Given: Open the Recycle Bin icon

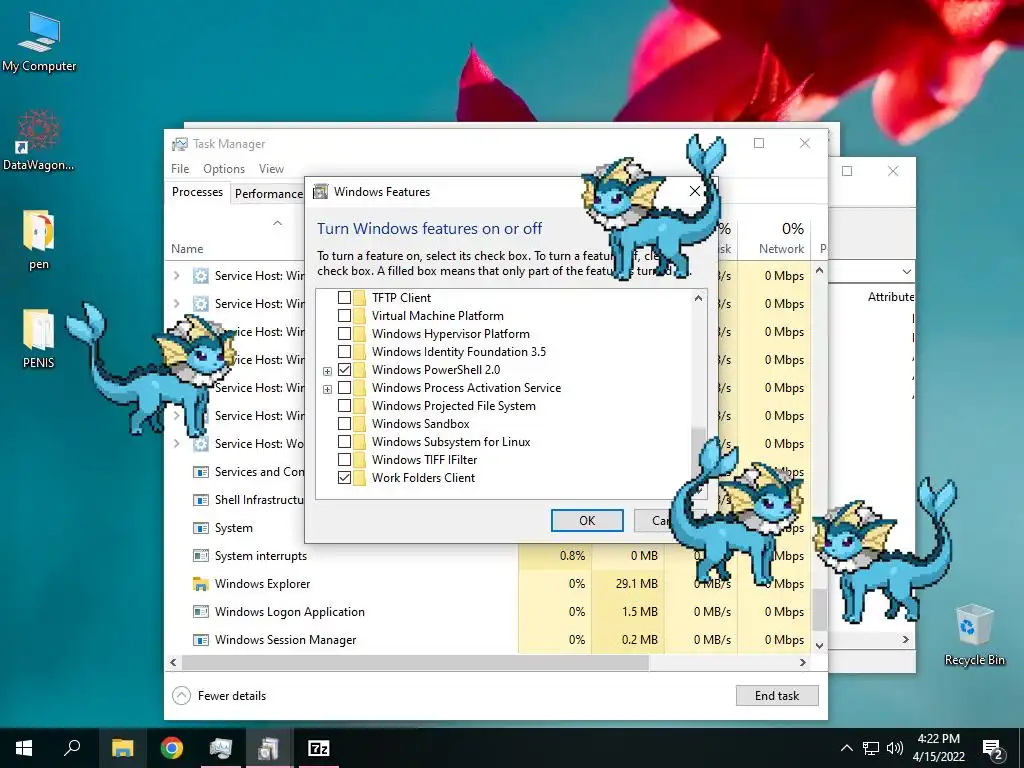Looking at the screenshot, I should [x=974, y=635].
